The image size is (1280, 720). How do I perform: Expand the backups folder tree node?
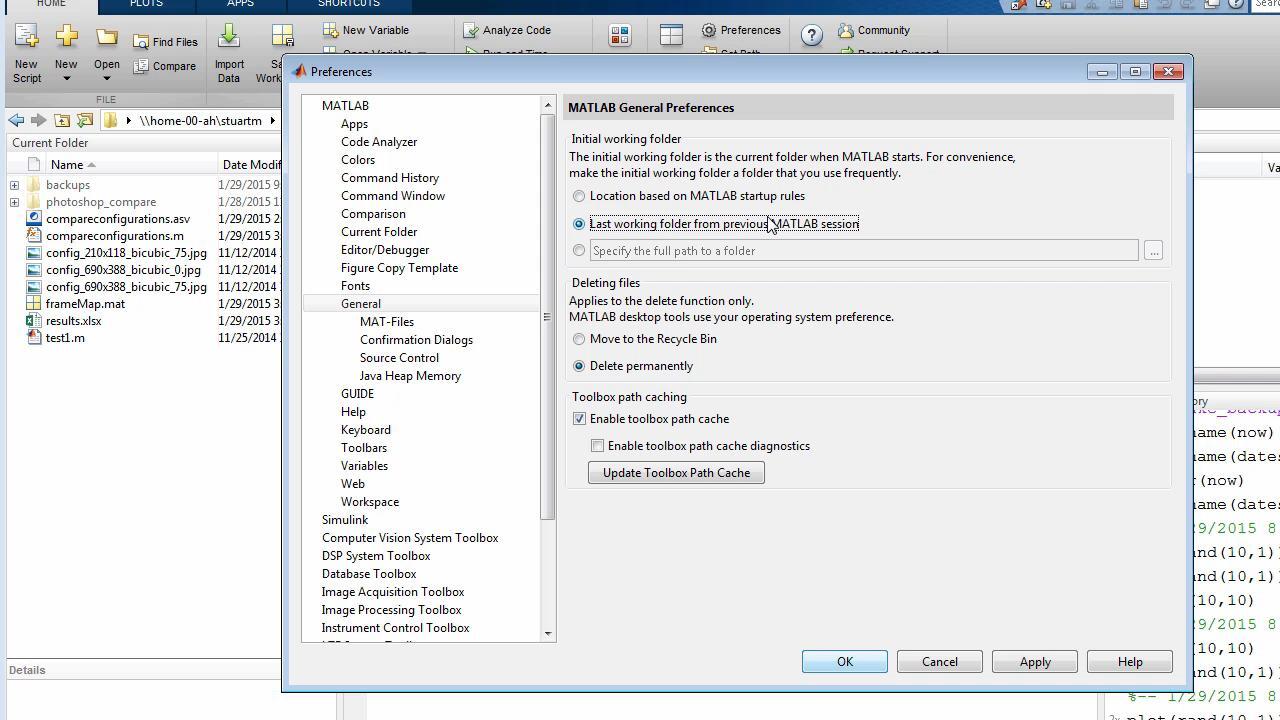[x=14, y=185]
